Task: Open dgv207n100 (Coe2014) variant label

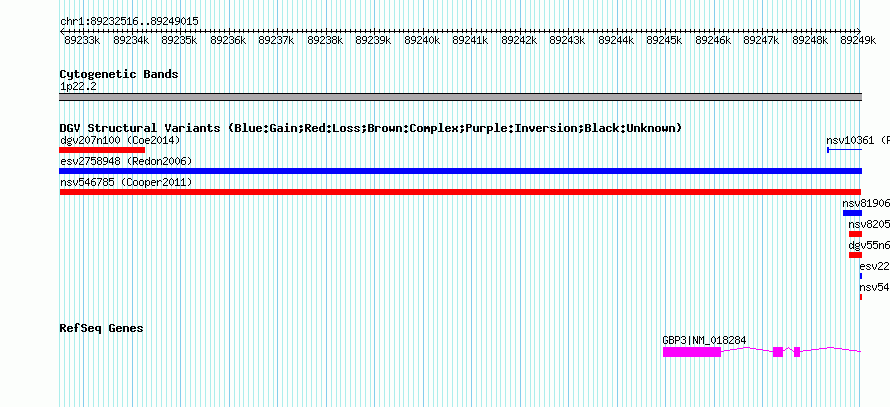Action: [x=120, y=140]
